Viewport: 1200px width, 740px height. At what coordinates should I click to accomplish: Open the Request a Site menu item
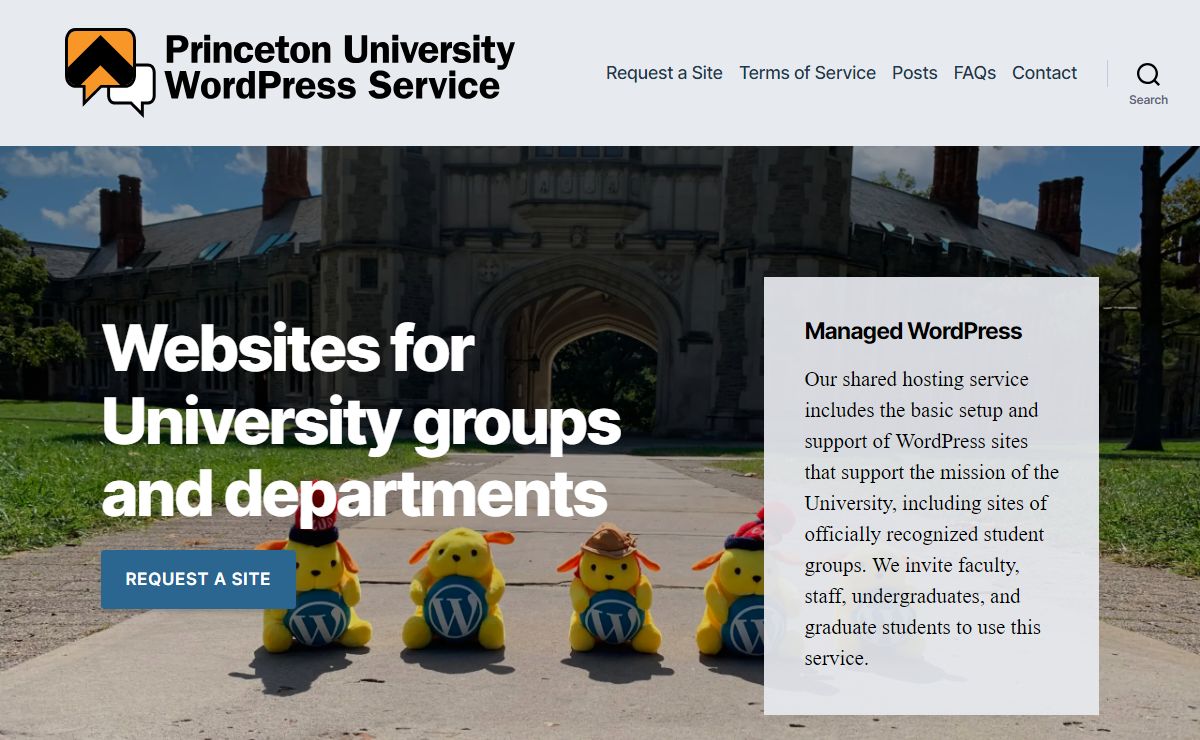click(664, 73)
